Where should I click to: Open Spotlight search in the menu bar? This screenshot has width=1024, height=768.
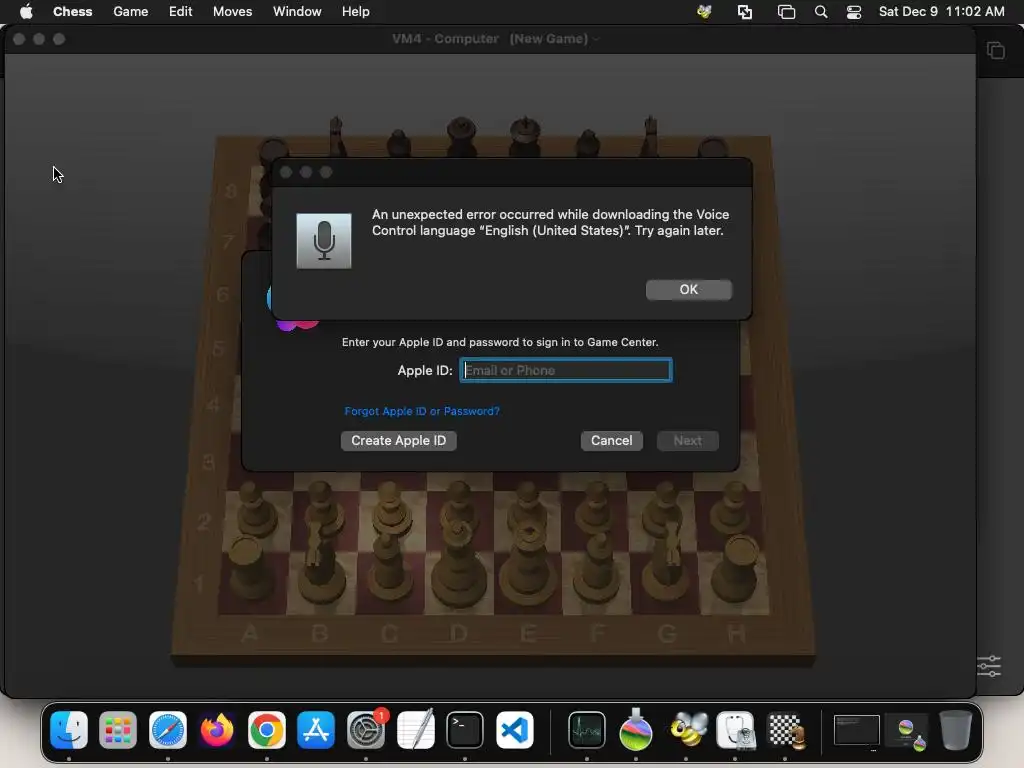click(821, 12)
